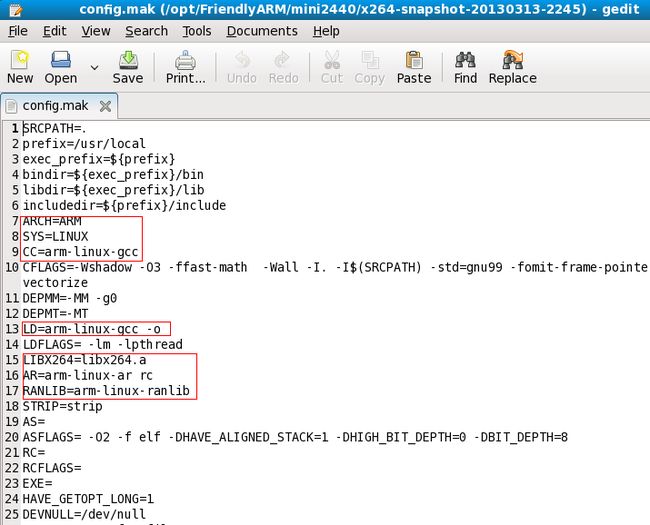The width and height of the screenshot is (650, 525).
Task: Click the DEPMT=-MT line
Action: point(55,314)
